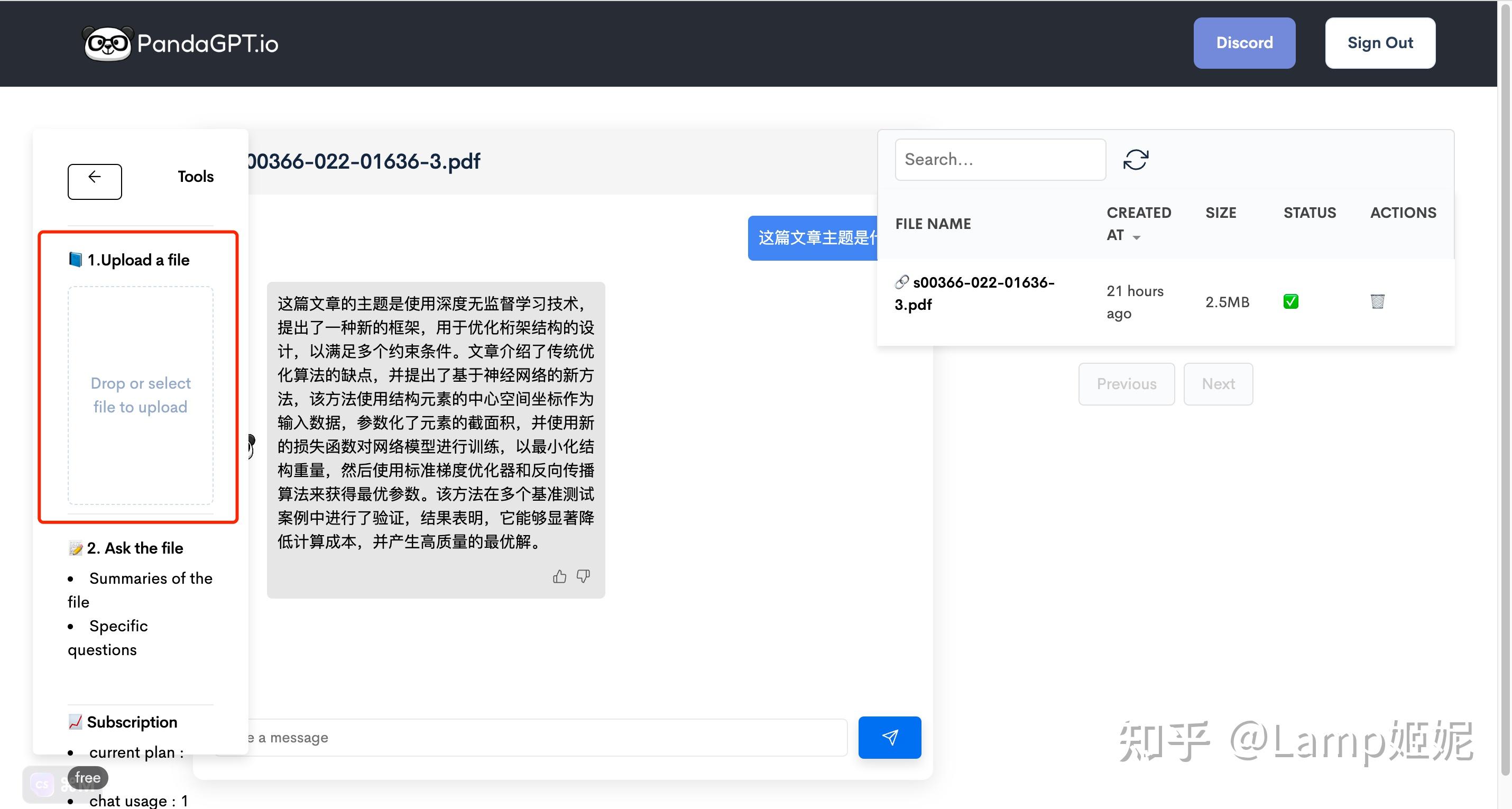
Task: Open the 2. Ask the file section
Action: pos(126,548)
